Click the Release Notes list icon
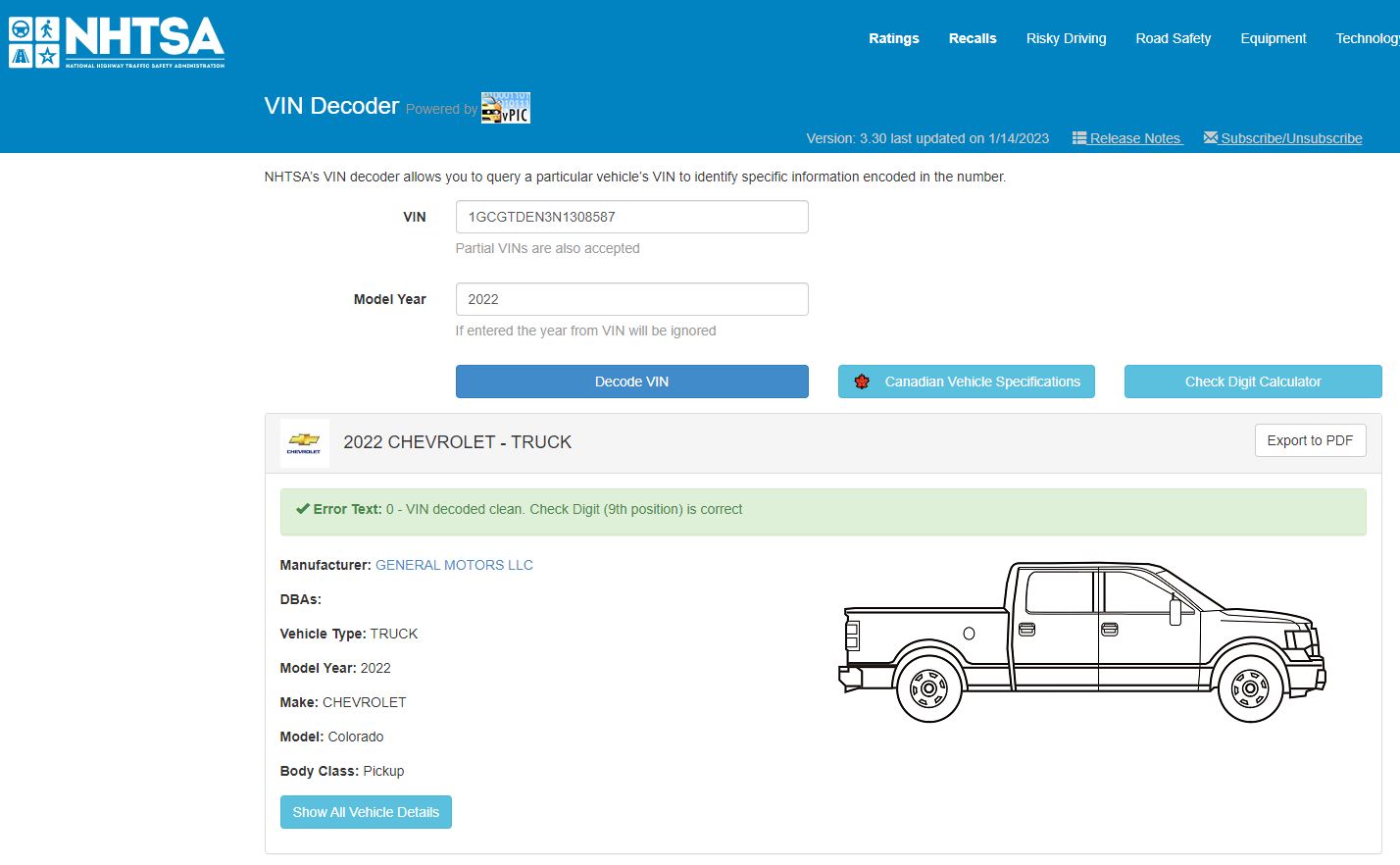Image resolution: width=1400 pixels, height=865 pixels. point(1079,138)
